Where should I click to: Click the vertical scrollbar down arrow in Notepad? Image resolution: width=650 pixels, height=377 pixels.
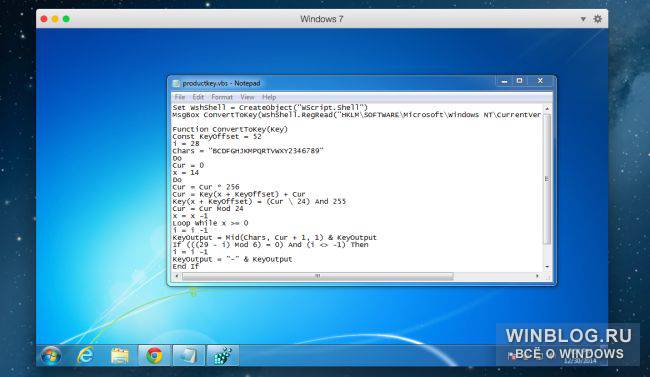tap(547, 267)
